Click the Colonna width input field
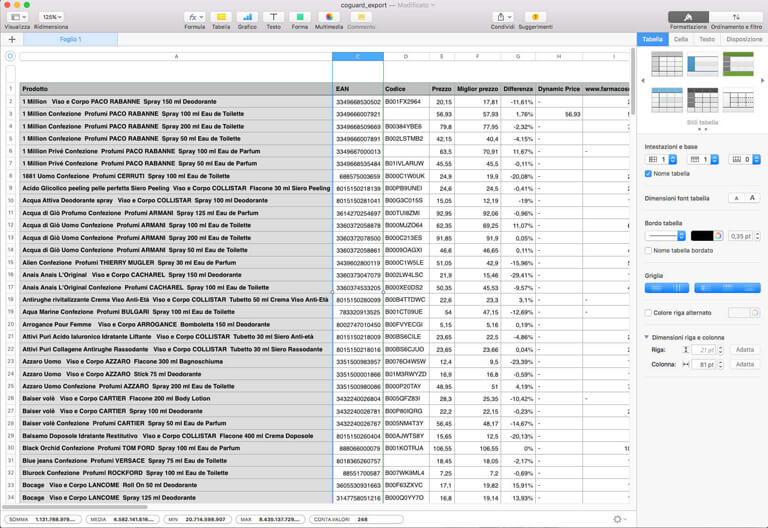The image size is (768, 528). 704,365
